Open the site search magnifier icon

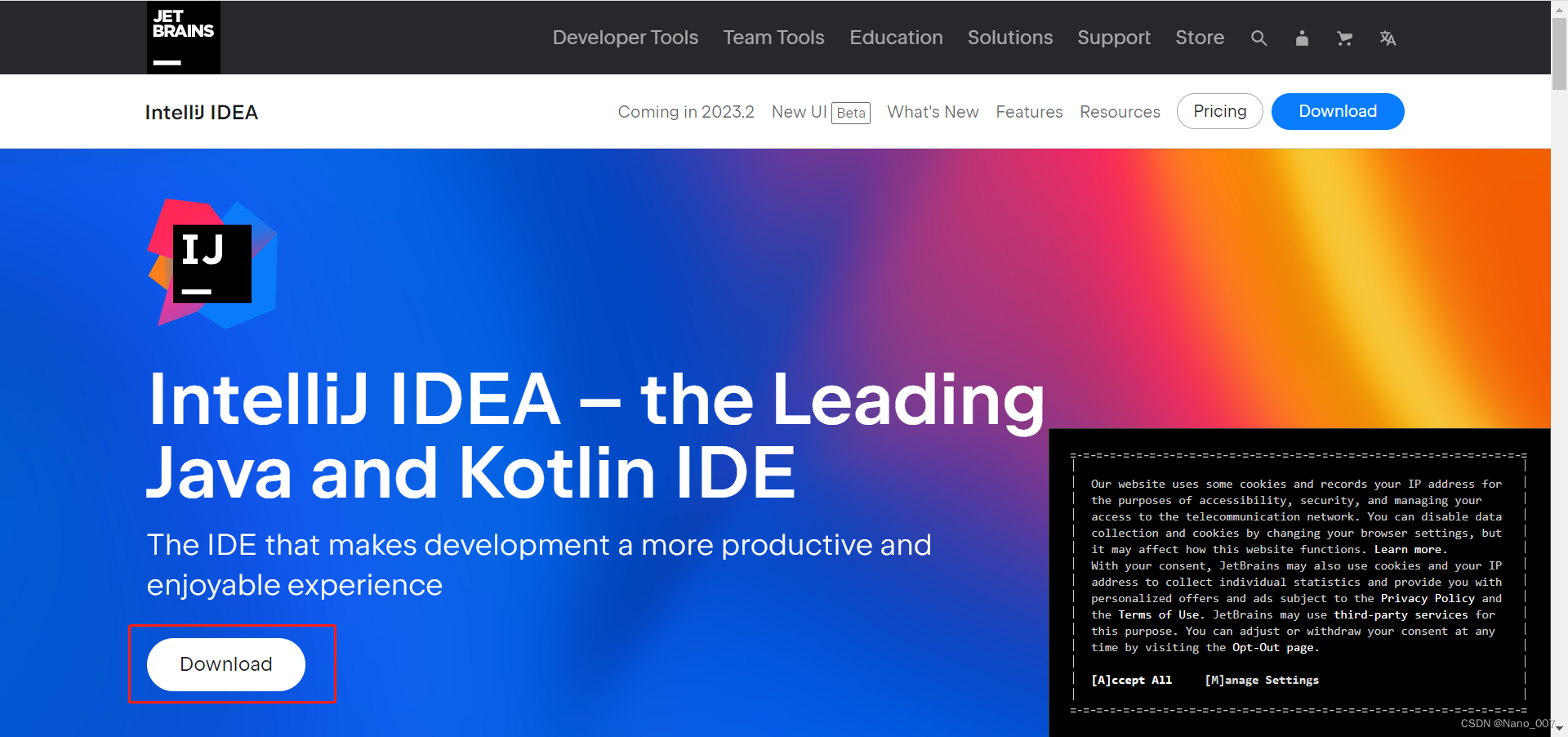[x=1258, y=38]
